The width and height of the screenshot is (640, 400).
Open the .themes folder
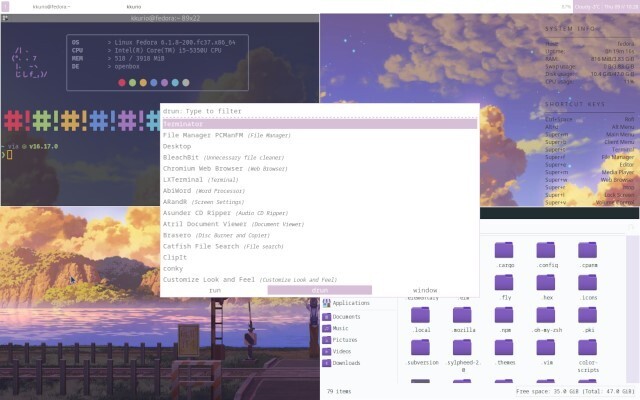pyautogui.click(x=504, y=347)
